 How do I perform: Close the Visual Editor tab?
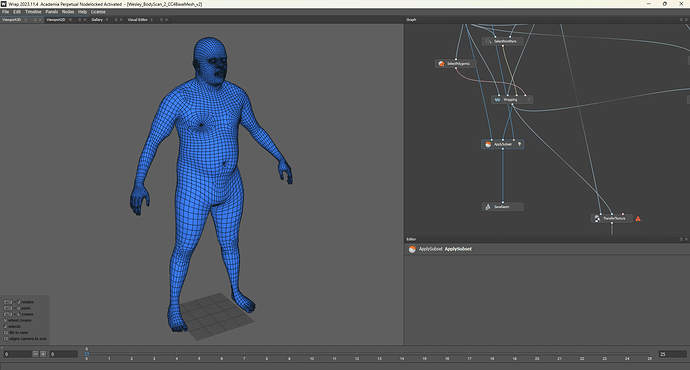pos(166,20)
